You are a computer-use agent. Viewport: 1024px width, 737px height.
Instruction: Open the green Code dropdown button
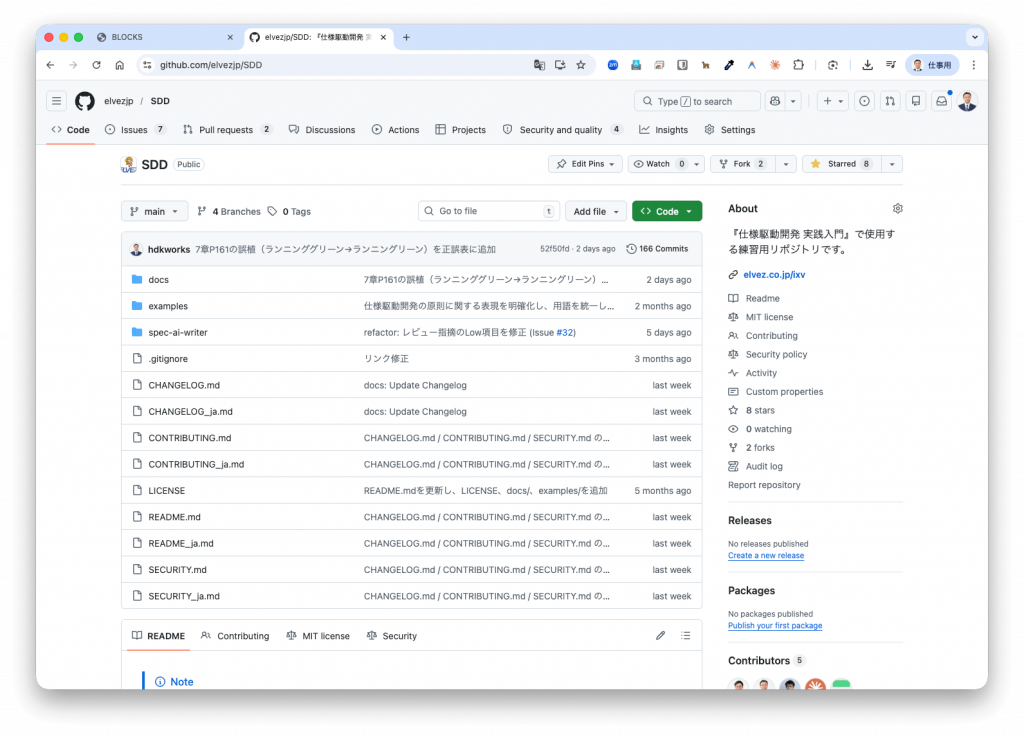[667, 211]
